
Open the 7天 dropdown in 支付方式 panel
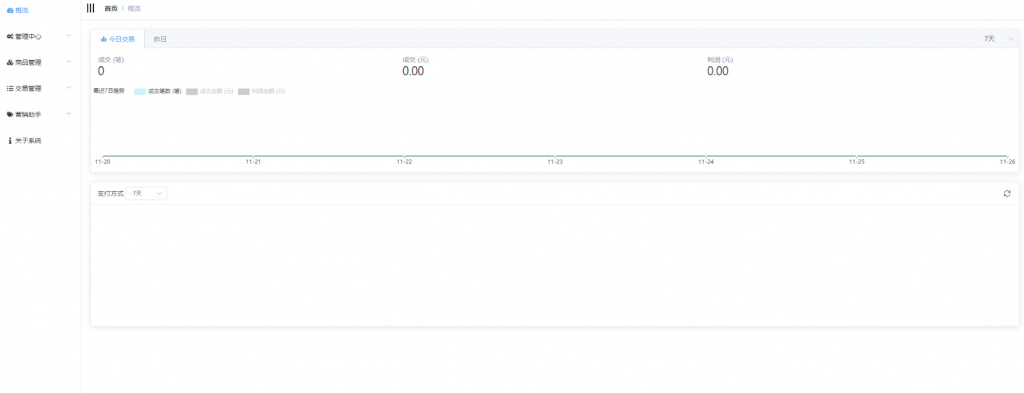click(x=146, y=193)
